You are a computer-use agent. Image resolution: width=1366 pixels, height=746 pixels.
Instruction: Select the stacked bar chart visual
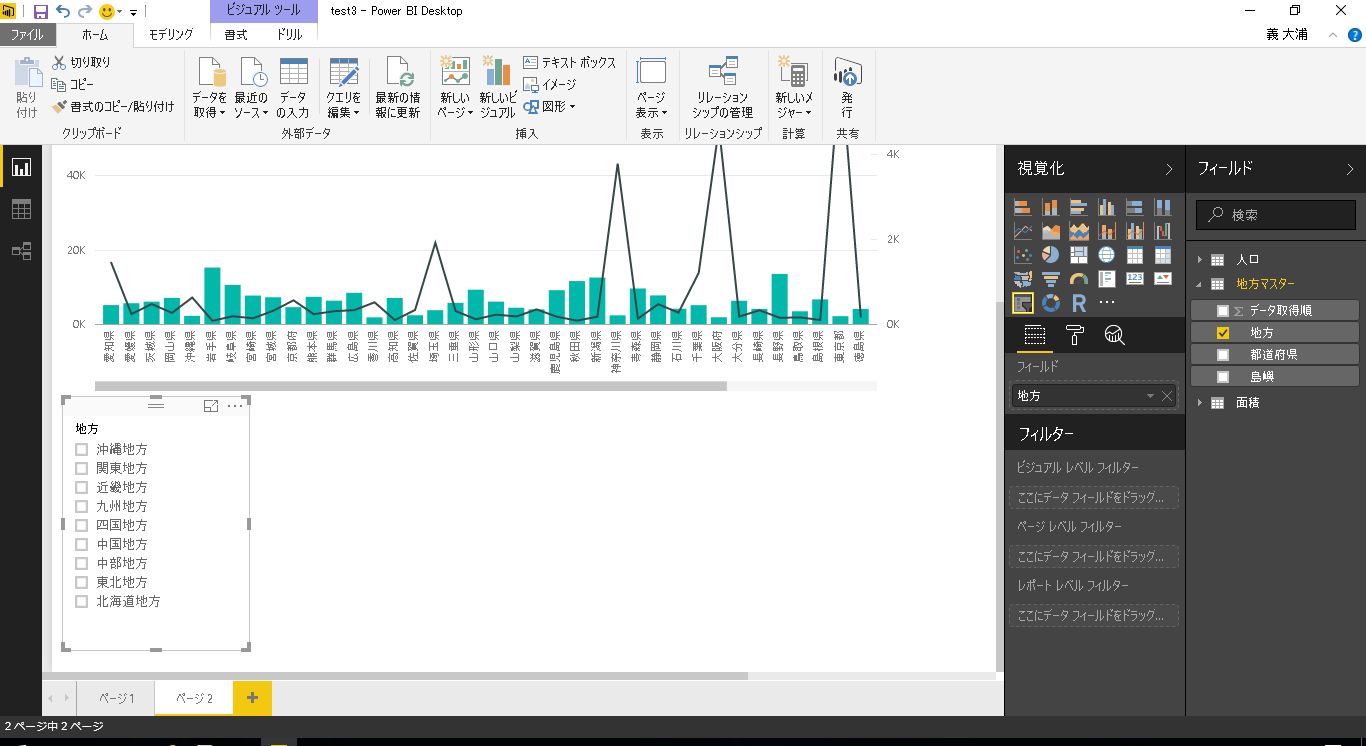click(x=1023, y=208)
